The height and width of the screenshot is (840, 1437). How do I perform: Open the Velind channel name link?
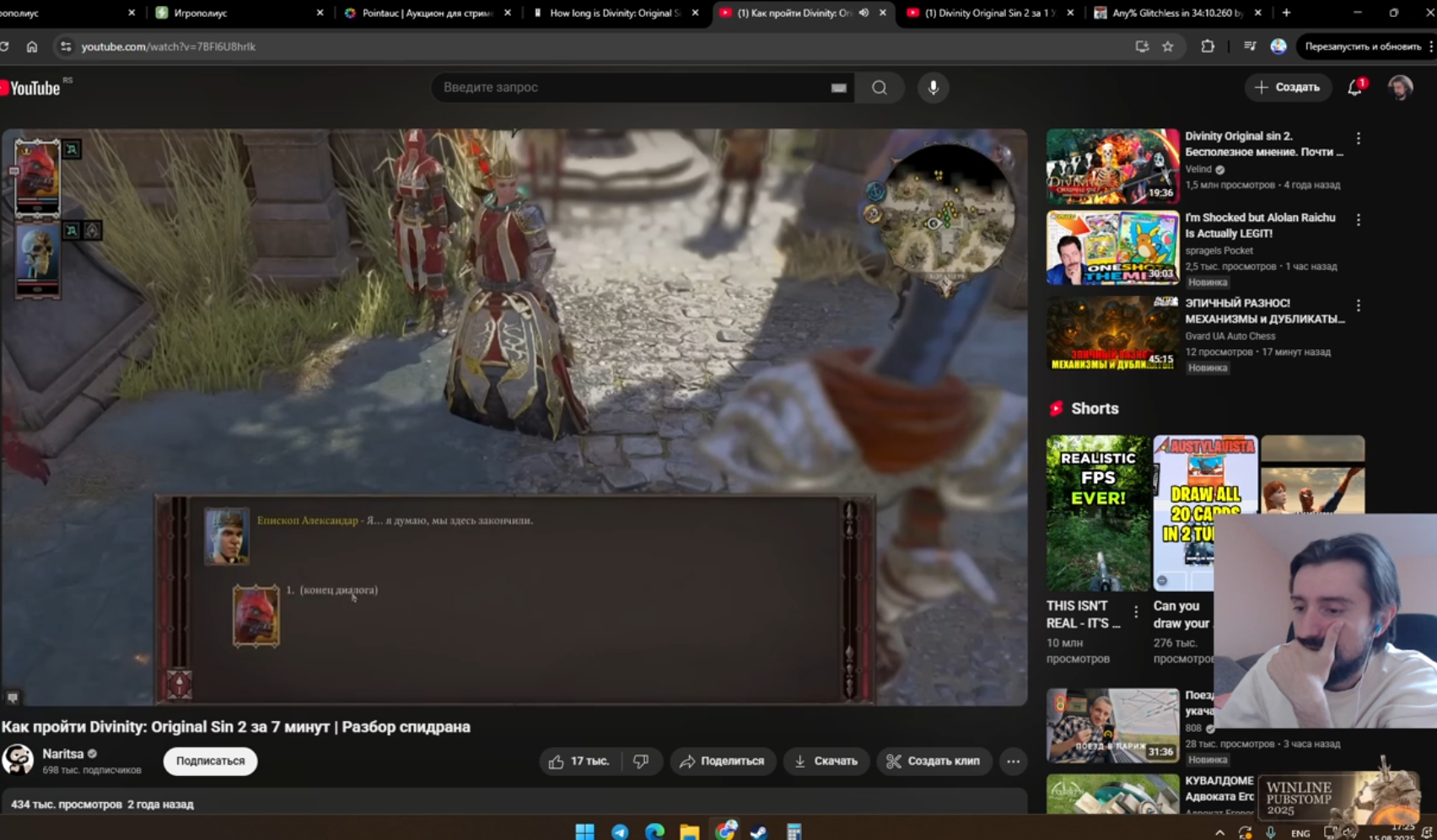tap(1198, 170)
